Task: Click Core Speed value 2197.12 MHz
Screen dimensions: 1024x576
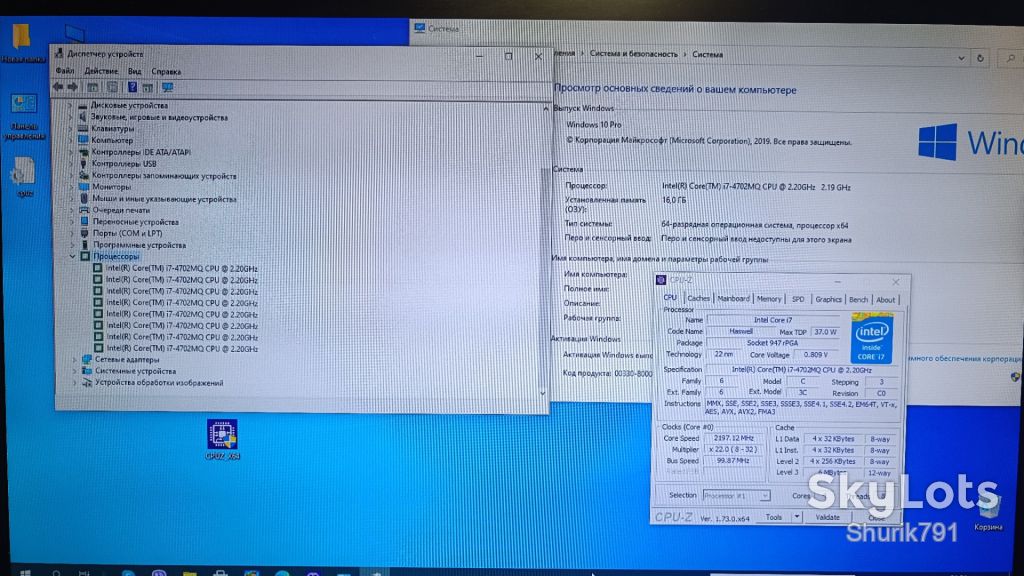Action: pos(733,438)
